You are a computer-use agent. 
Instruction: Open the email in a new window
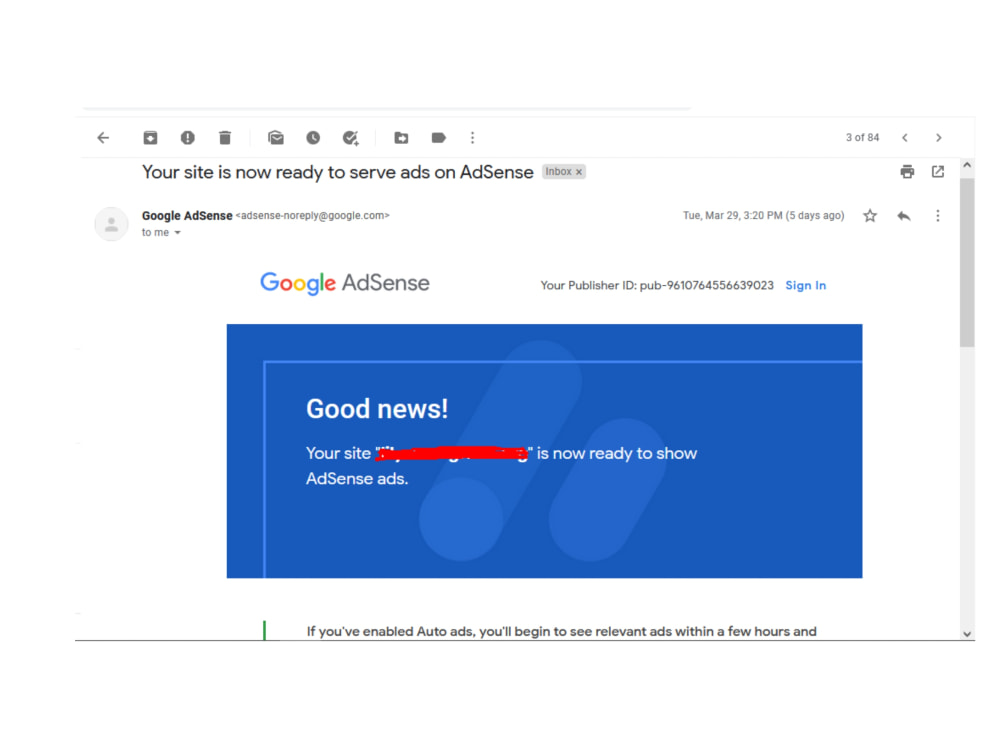[x=938, y=172]
